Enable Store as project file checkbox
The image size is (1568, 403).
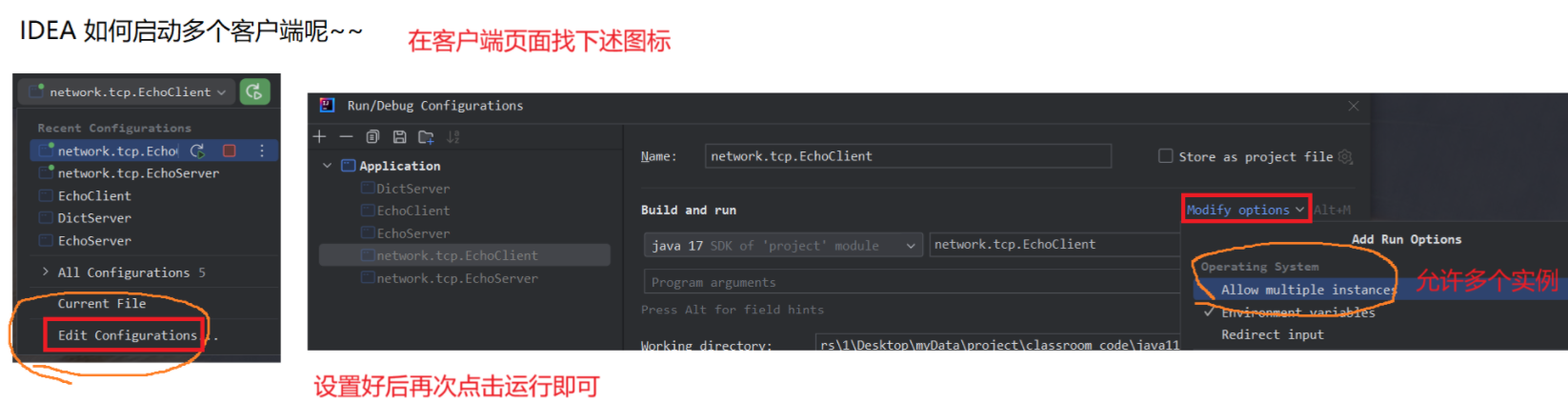(x=1165, y=156)
